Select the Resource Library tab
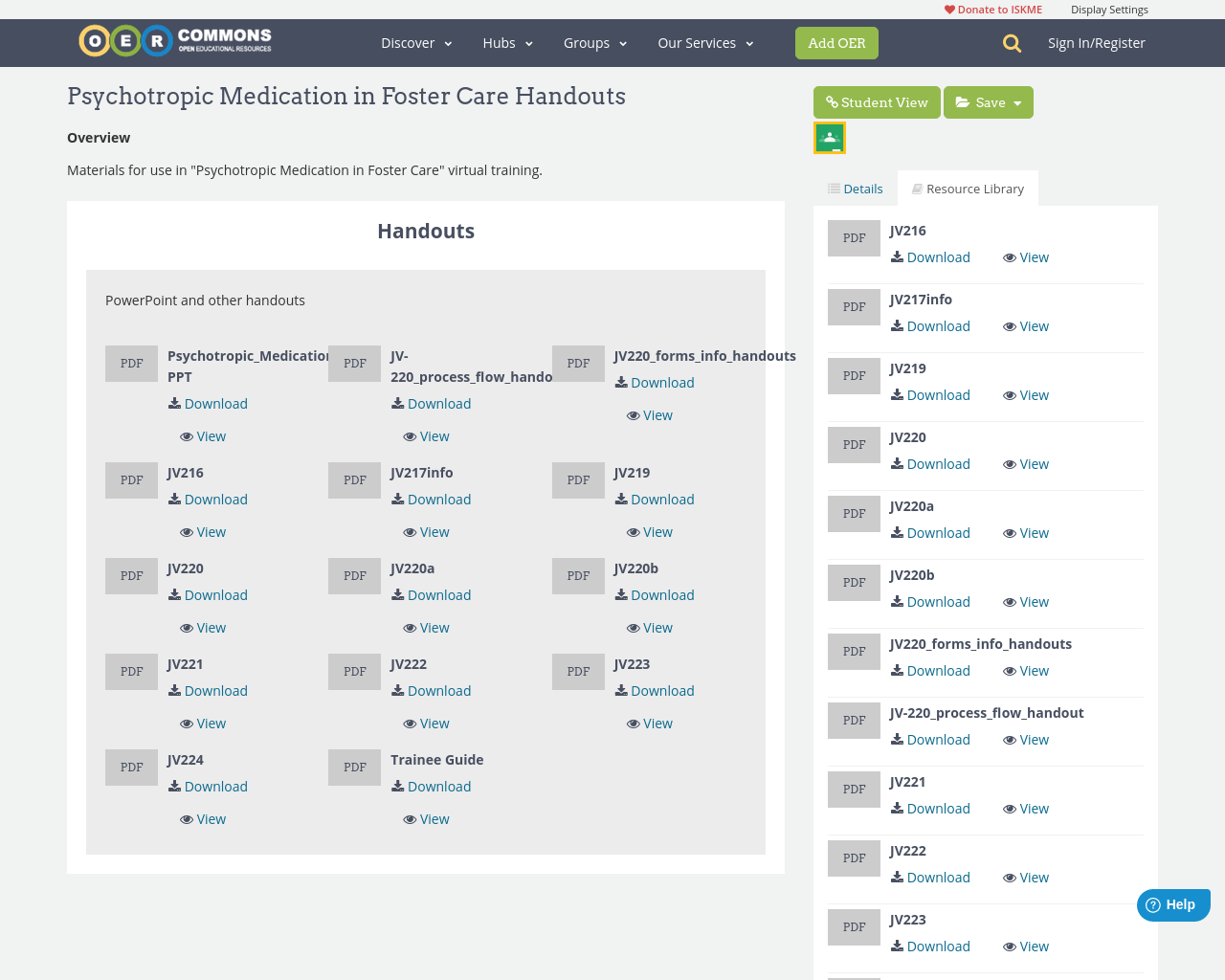This screenshot has height=980, width=1225. coord(968,189)
